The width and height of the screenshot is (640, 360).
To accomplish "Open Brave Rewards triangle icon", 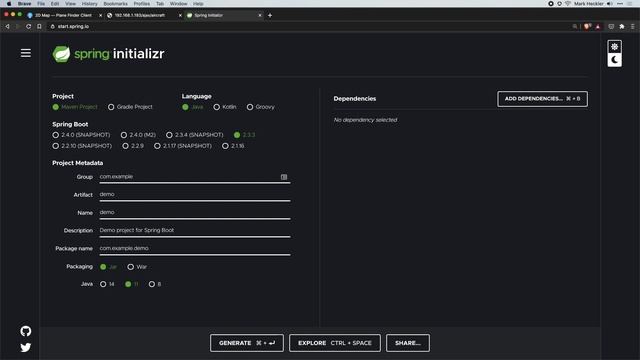I will coord(598,27).
